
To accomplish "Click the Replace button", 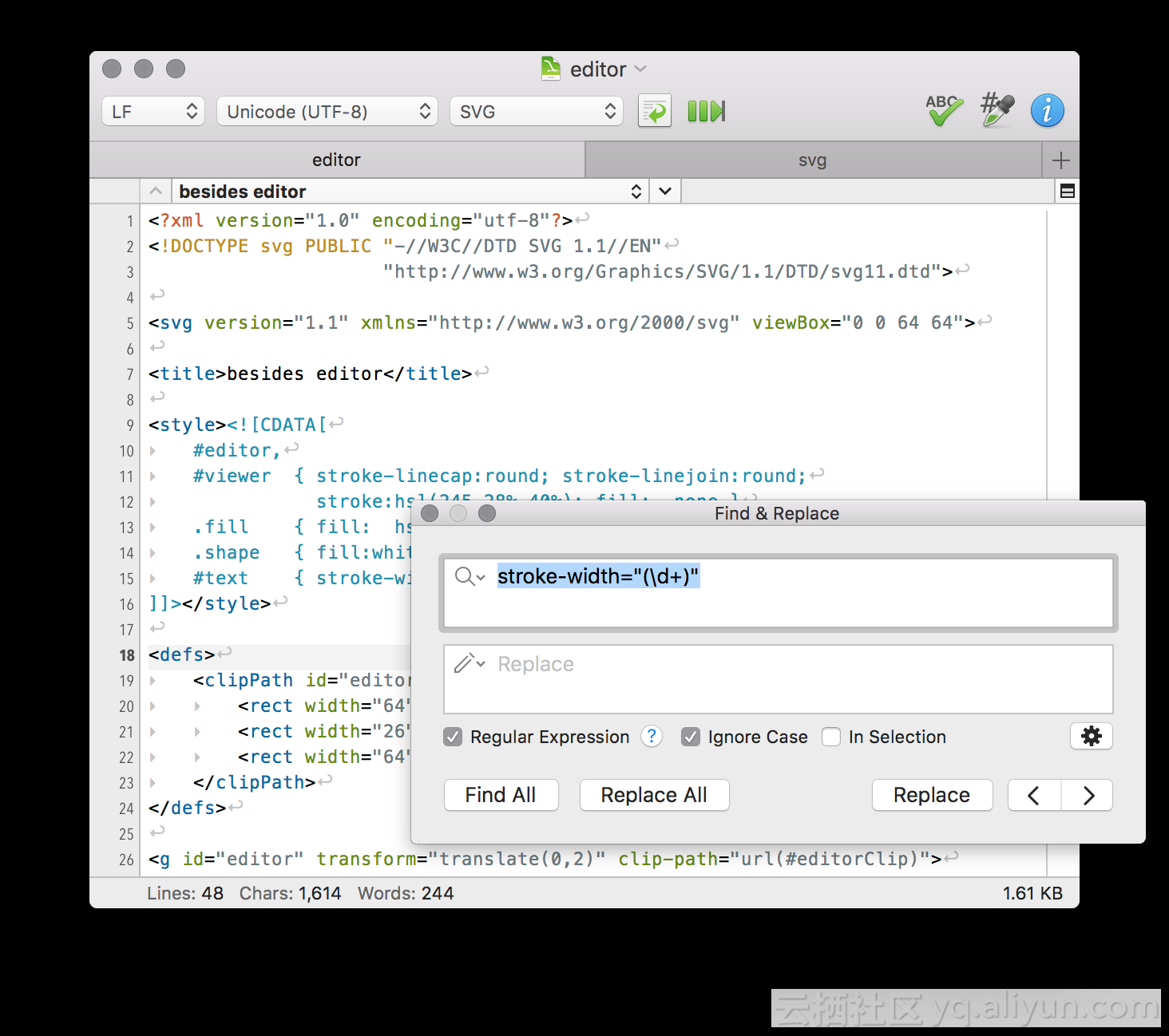I will click(x=932, y=795).
